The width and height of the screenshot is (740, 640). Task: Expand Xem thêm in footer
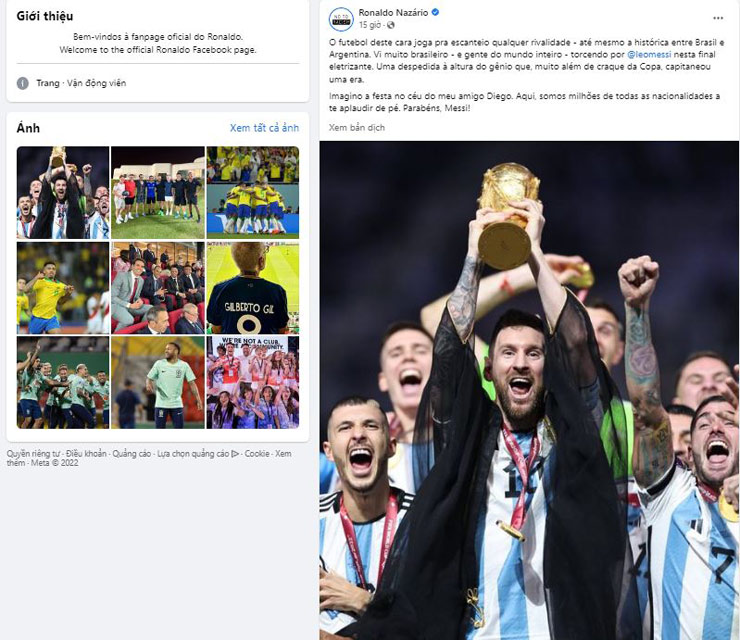tap(283, 454)
